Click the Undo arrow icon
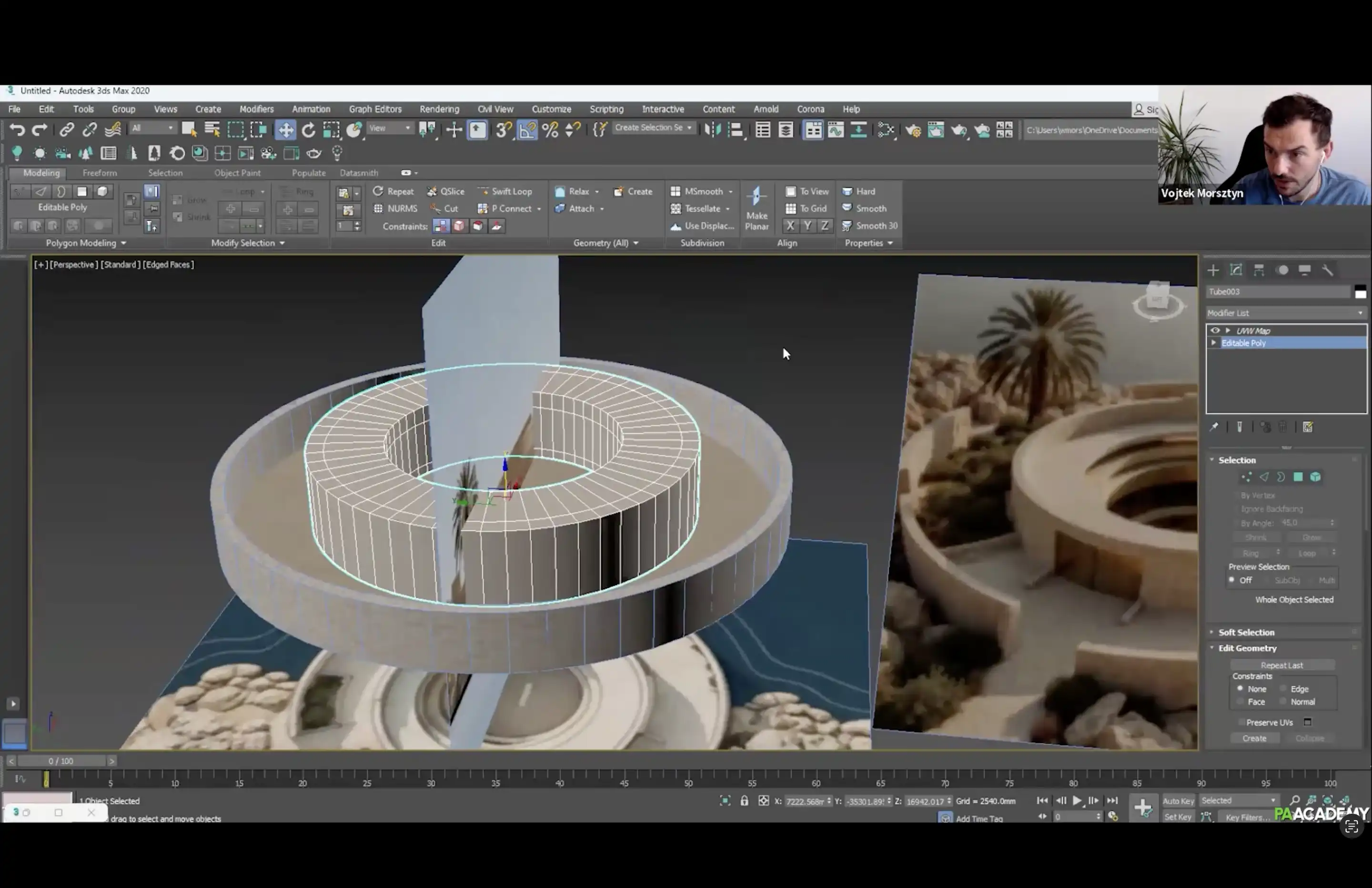The height and width of the screenshot is (888, 1372). (x=17, y=130)
